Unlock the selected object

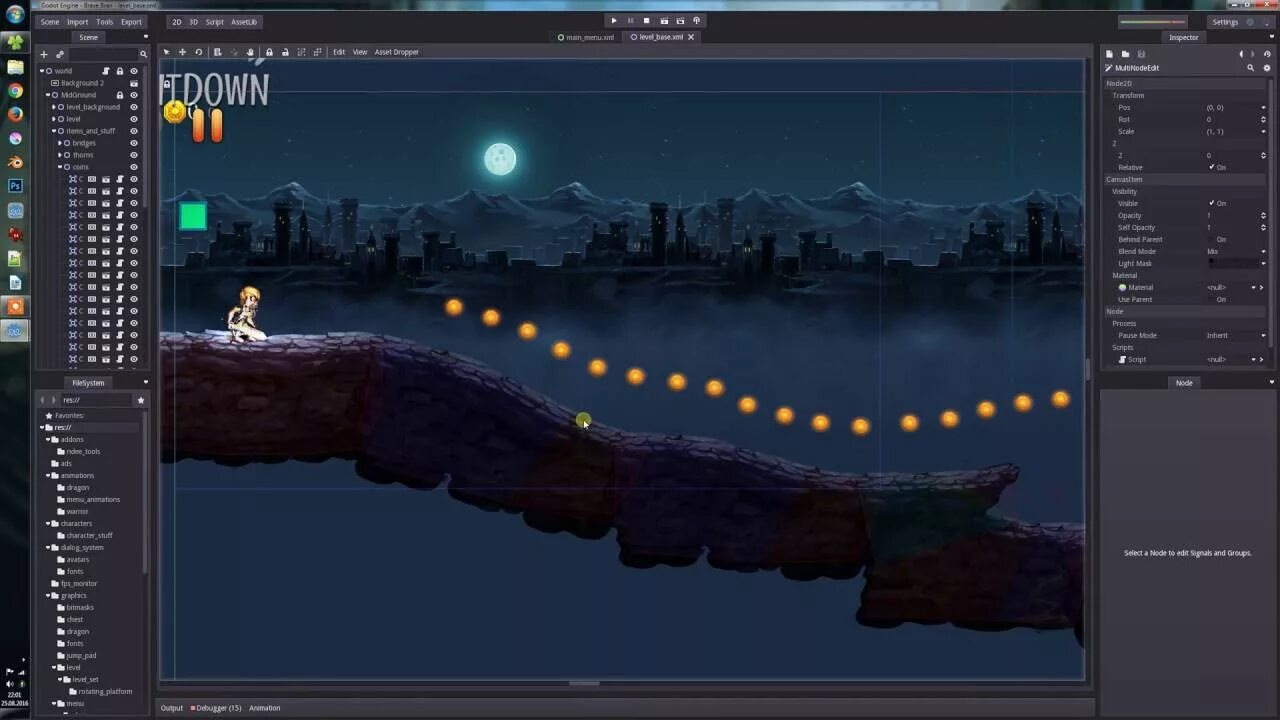[285, 52]
